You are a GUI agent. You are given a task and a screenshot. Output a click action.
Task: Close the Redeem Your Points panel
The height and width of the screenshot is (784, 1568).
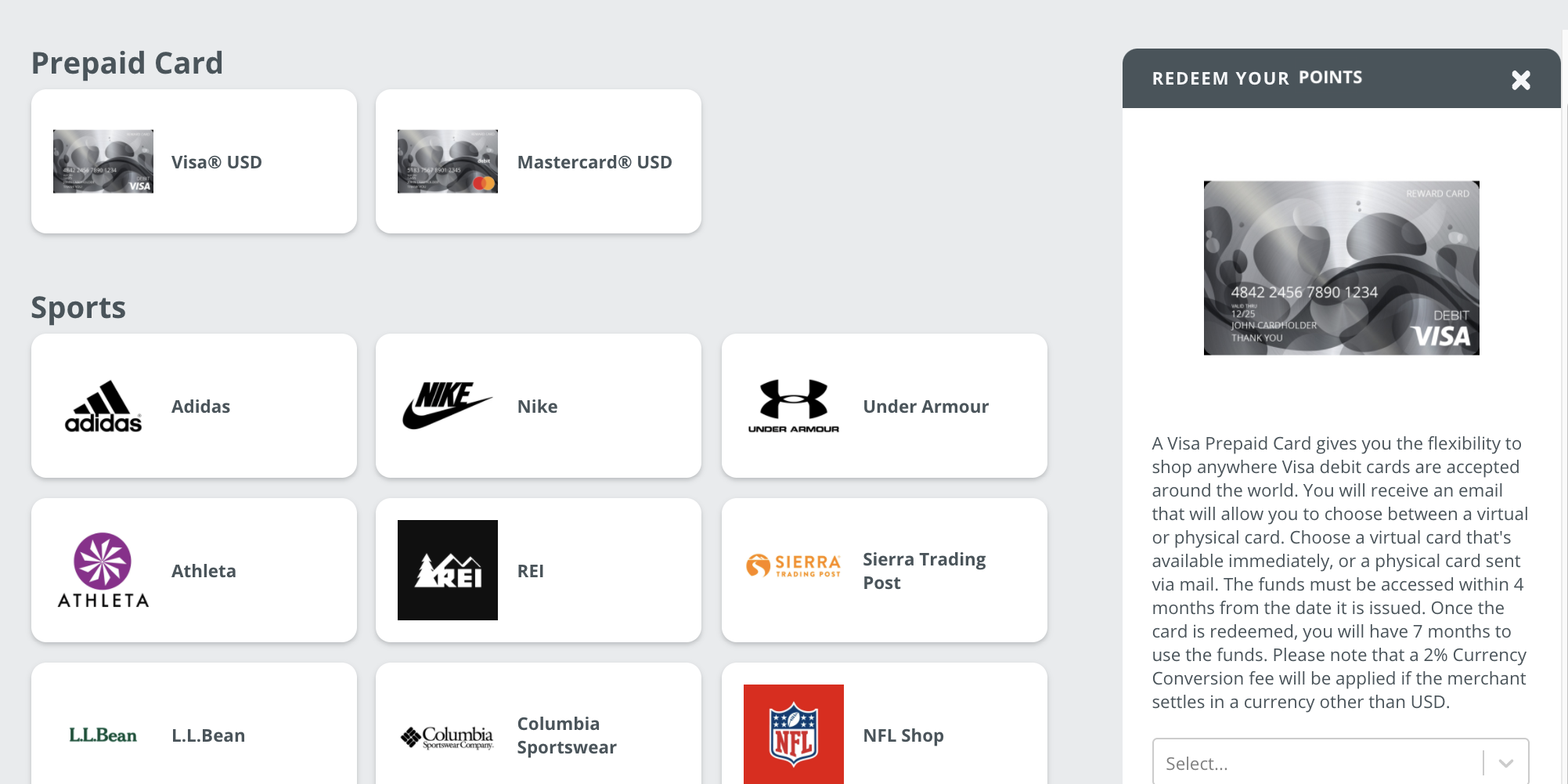[x=1520, y=80]
